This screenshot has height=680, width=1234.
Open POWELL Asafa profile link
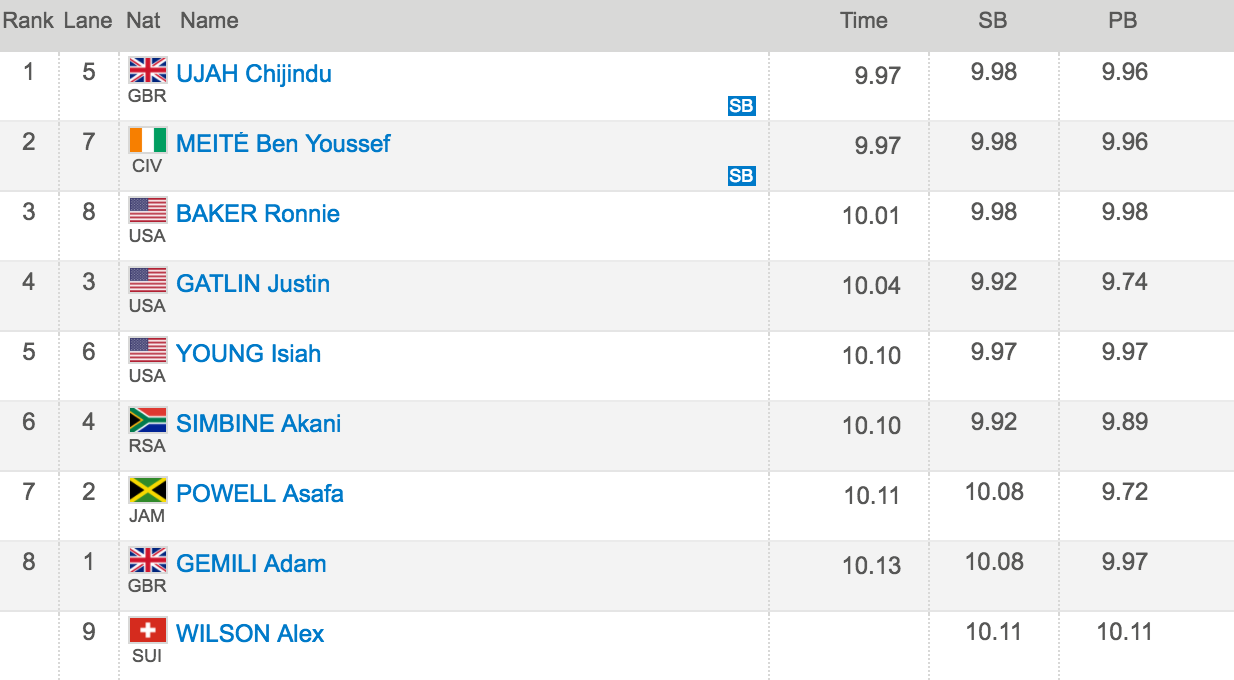260,493
